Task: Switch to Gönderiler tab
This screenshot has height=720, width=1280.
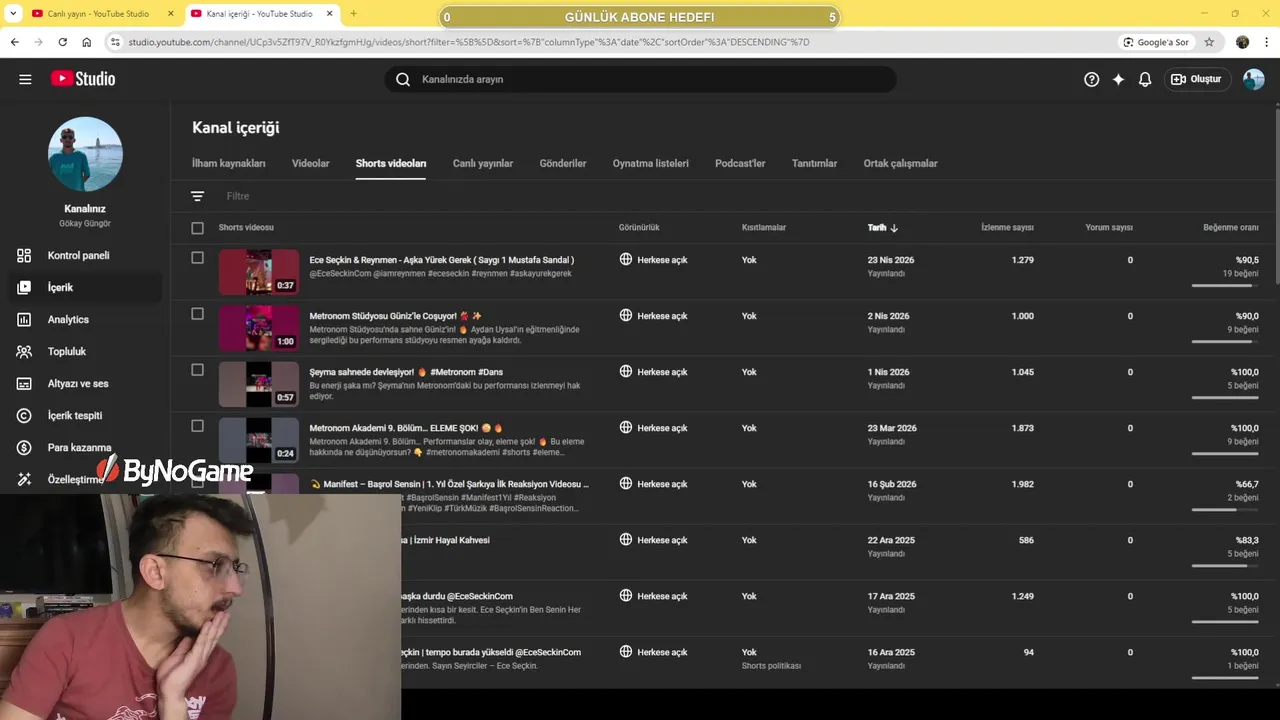Action: [563, 163]
